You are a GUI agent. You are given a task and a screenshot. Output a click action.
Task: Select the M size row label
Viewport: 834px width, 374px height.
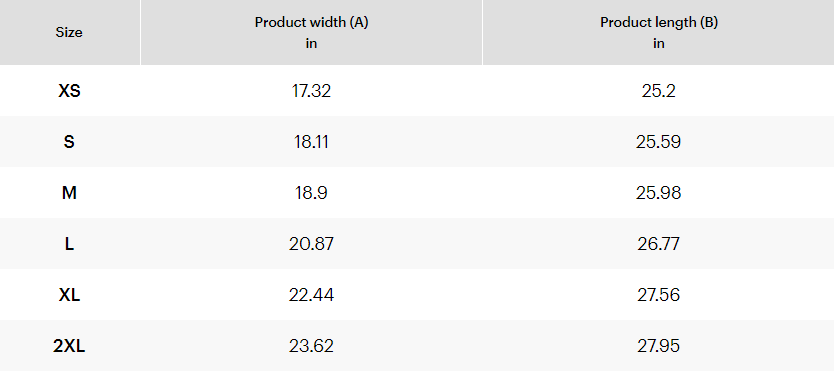coord(69,193)
